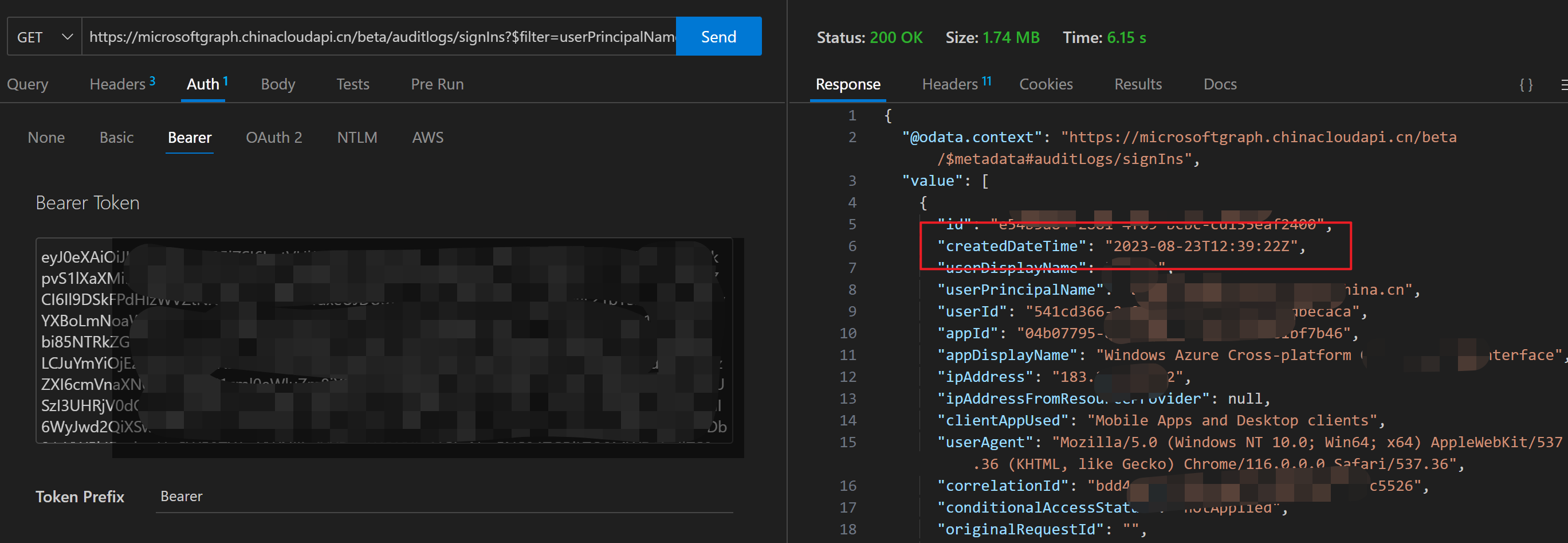Switch authentication to Basic

coord(116,137)
